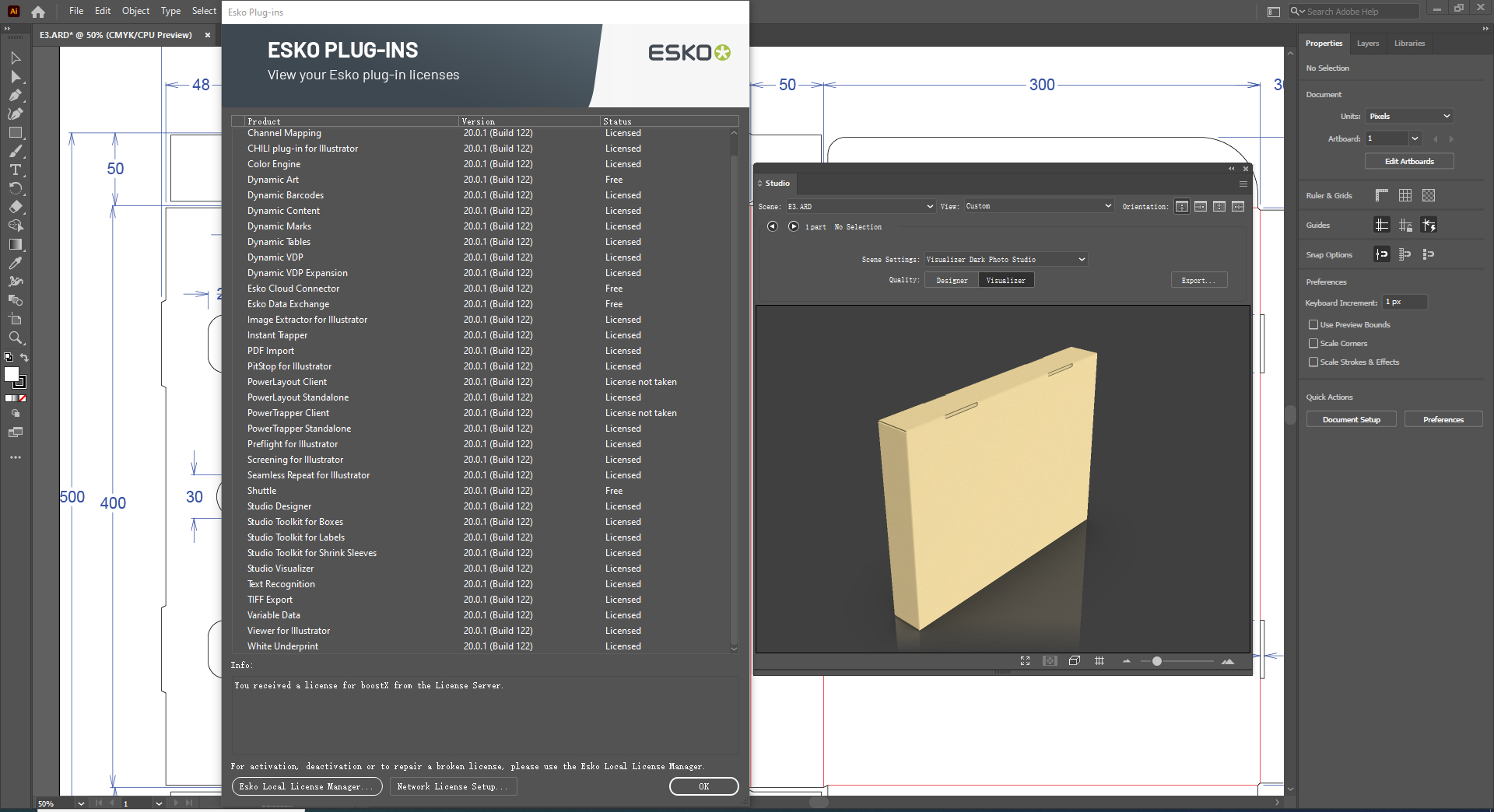
Task: Select the Symbol Sprayer tool
Action: (16, 282)
